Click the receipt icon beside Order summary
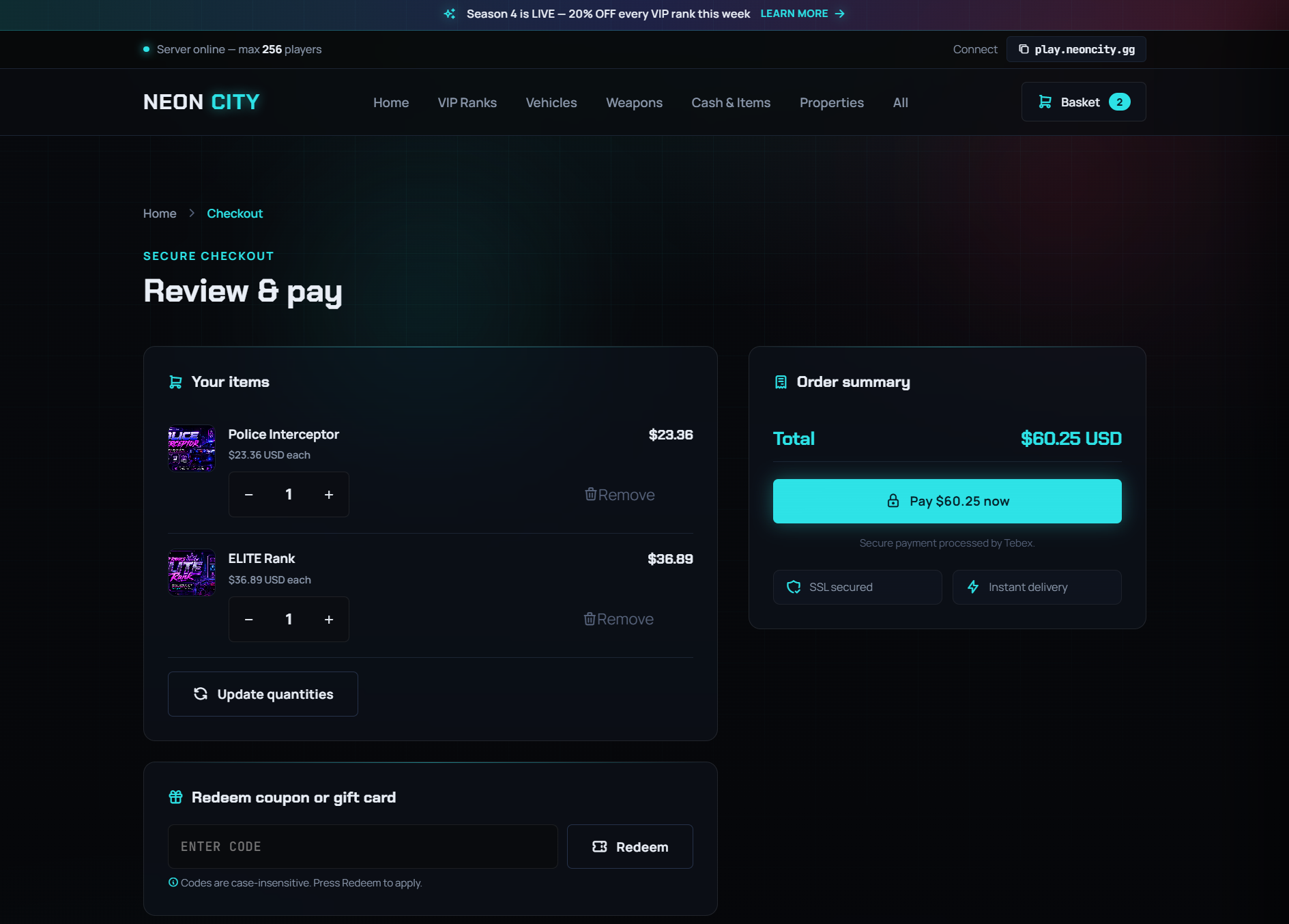The image size is (1289, 924). [781, 382]
